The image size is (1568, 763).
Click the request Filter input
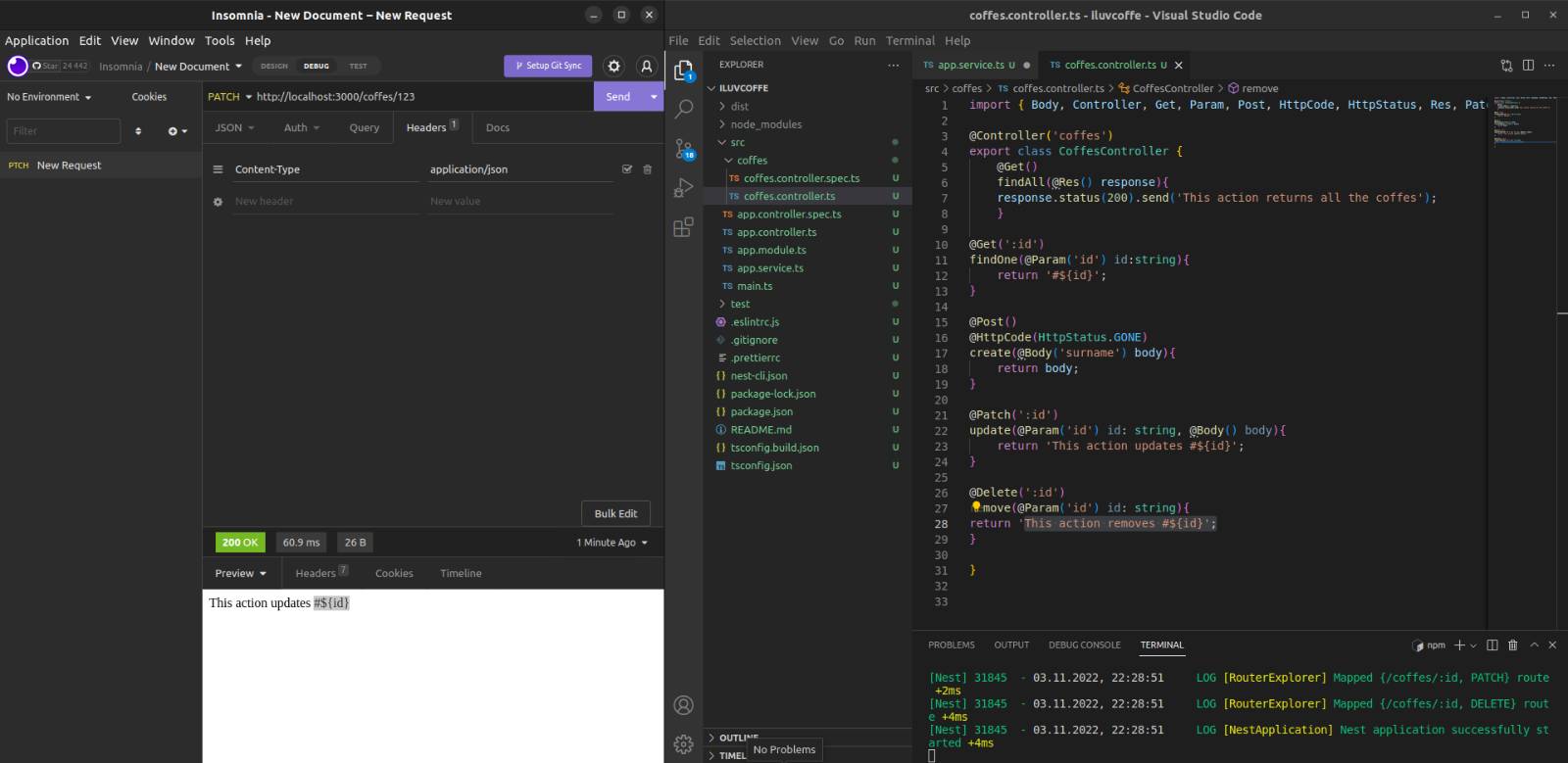[x=63, y=131]
